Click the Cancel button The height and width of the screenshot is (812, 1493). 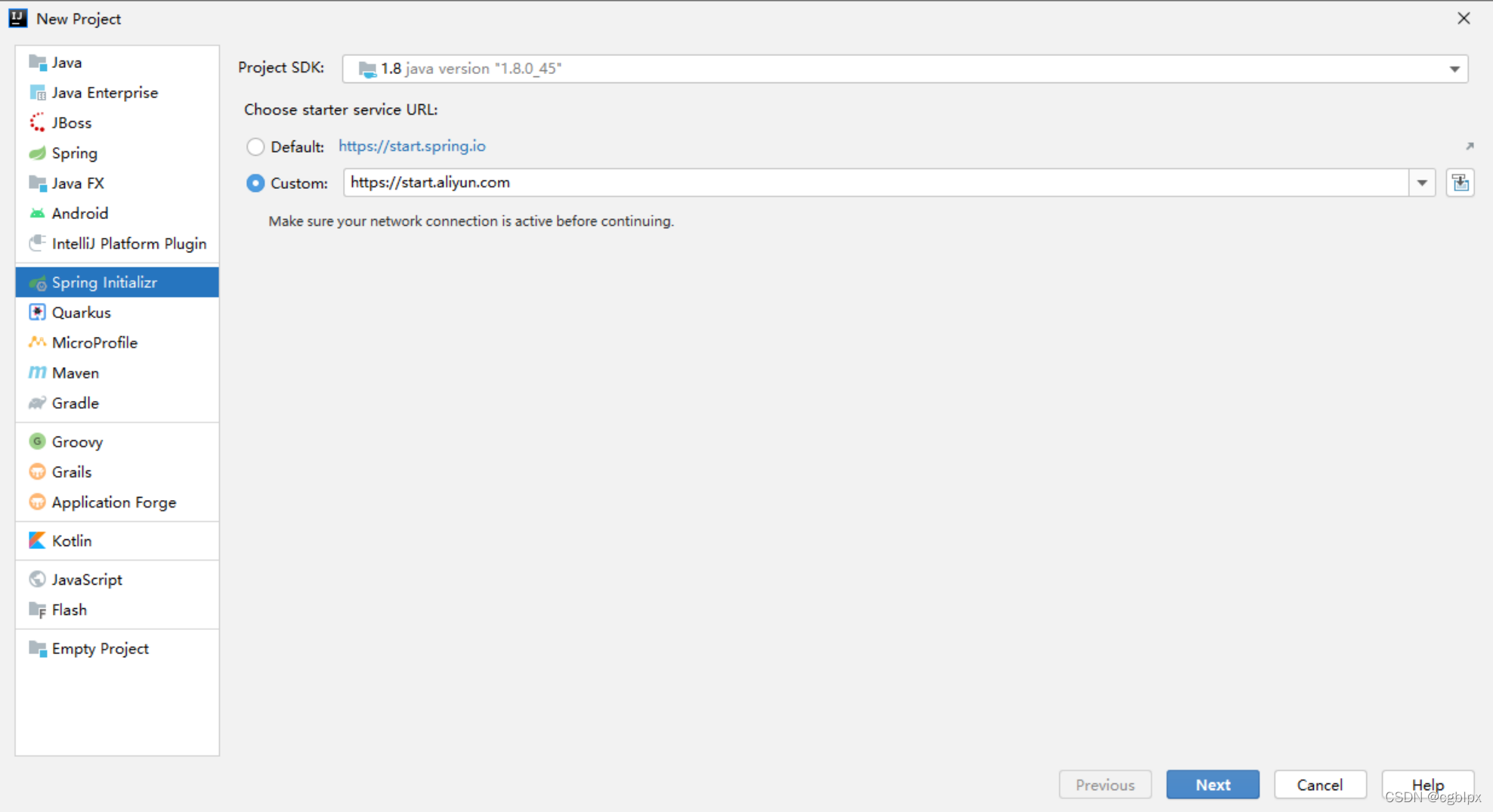point(1320,785)
